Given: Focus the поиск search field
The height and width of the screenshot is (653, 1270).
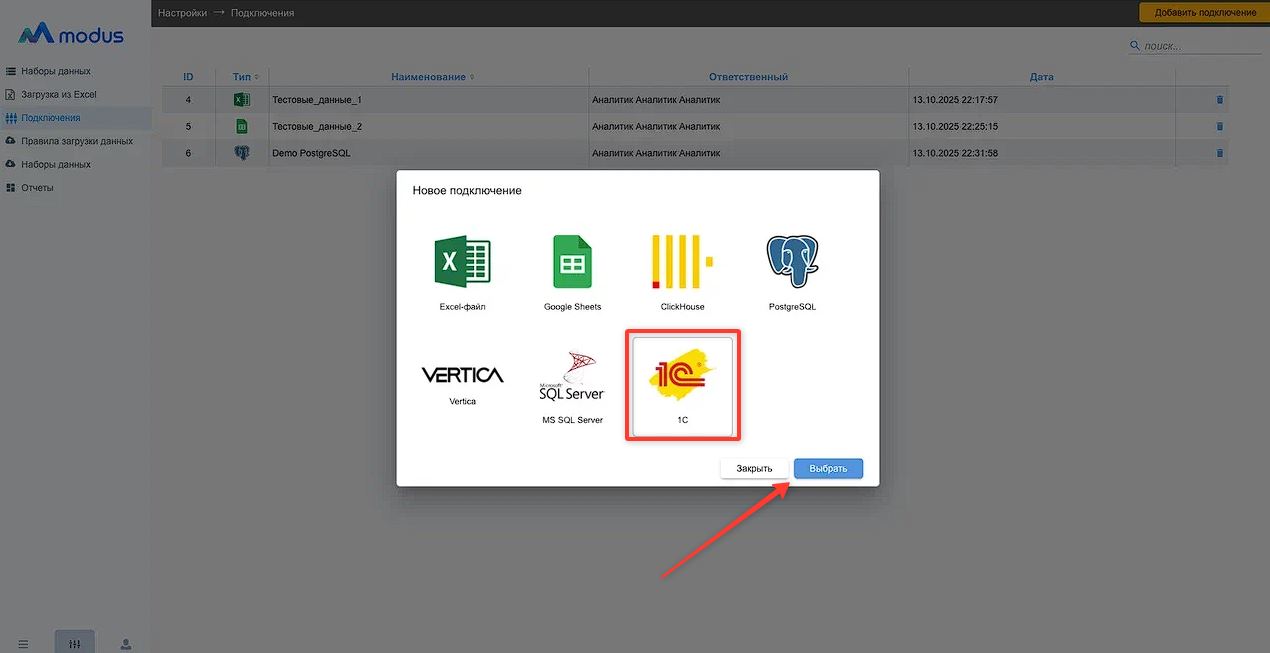Looking at the screenshot, I should [1200, 46].
